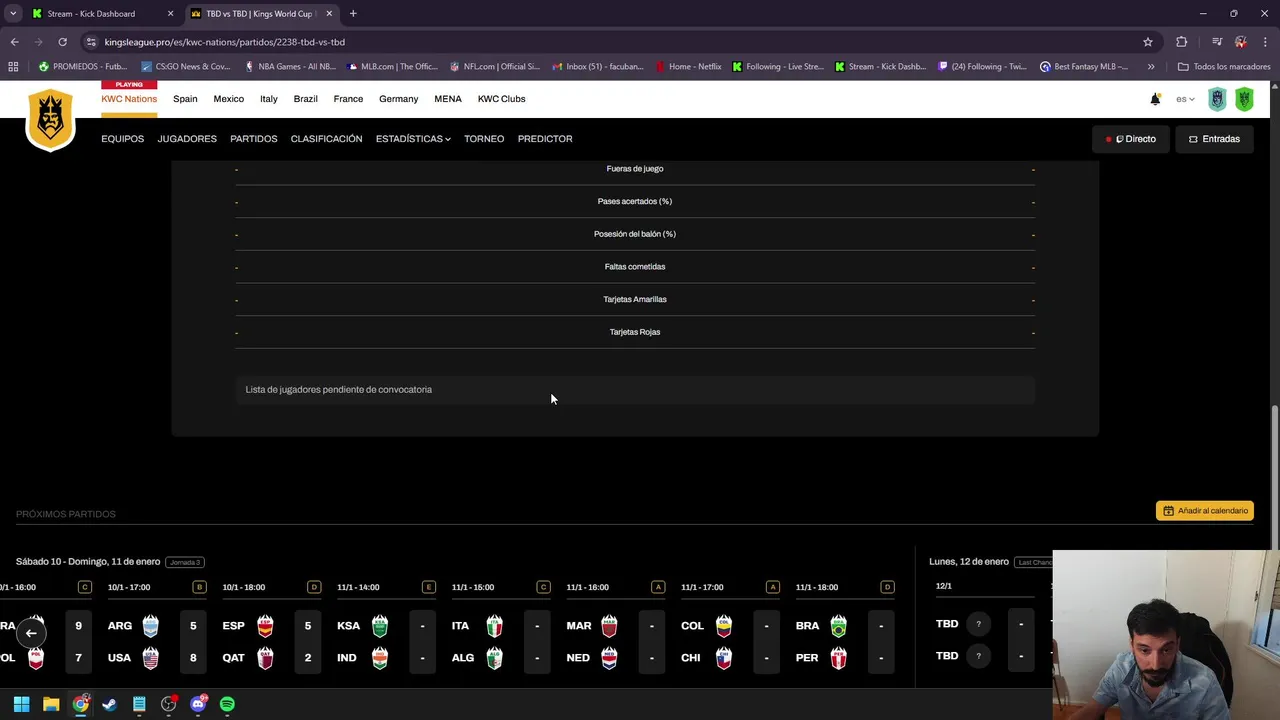Open the NBA Games bookmark
This screenshot has width=1280, height=720.
point(290,67)
